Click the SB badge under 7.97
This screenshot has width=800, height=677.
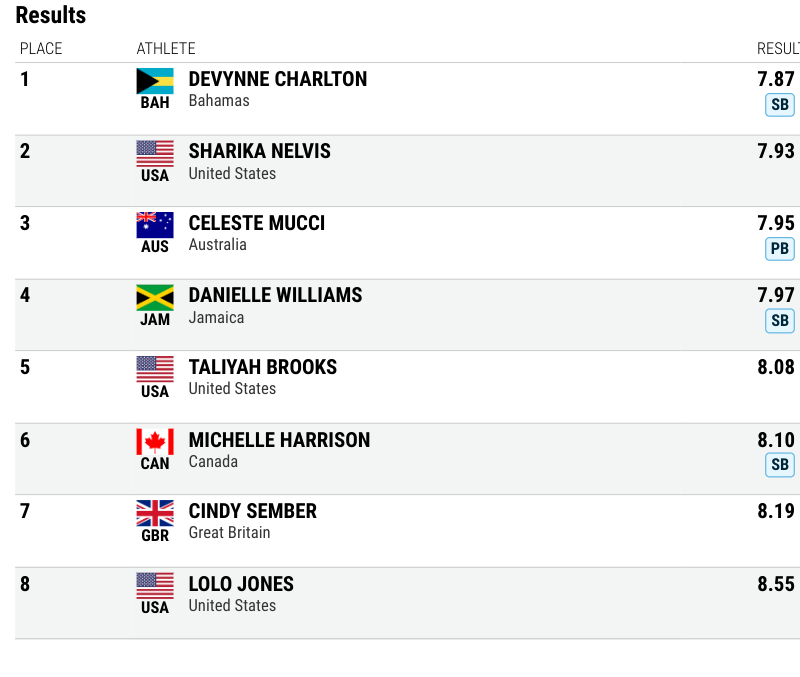[x=780, y=321]
